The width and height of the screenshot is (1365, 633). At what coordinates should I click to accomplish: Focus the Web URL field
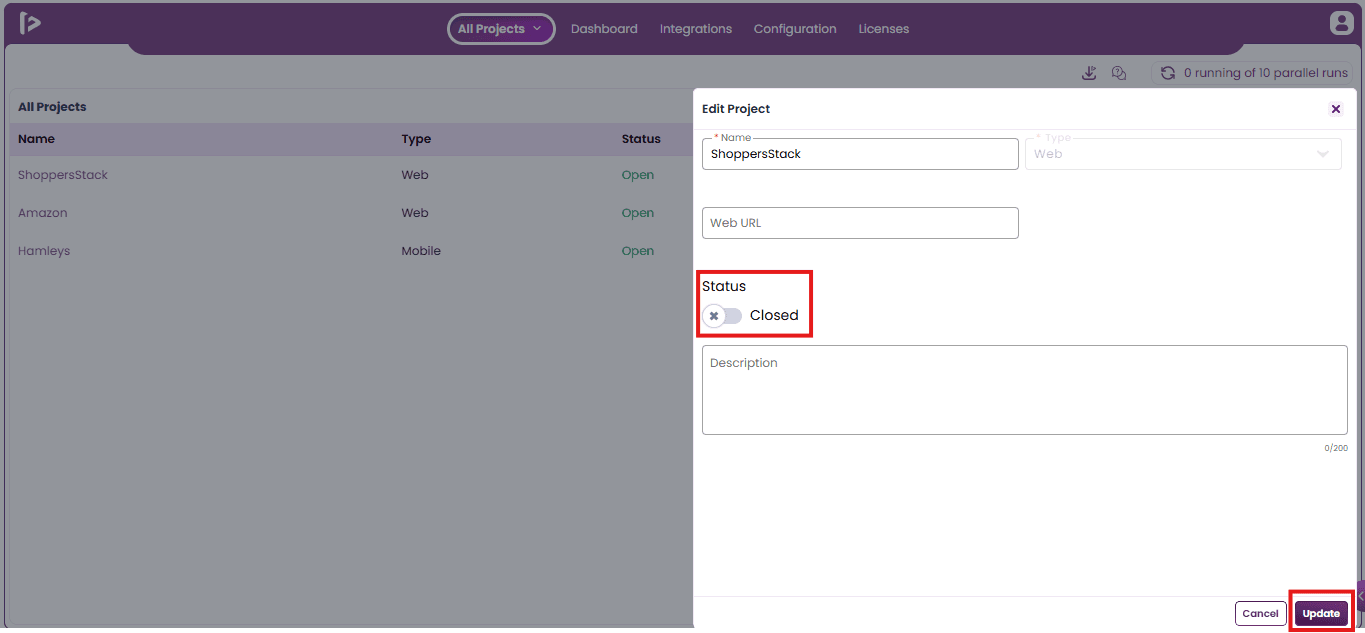coord(860,223)
